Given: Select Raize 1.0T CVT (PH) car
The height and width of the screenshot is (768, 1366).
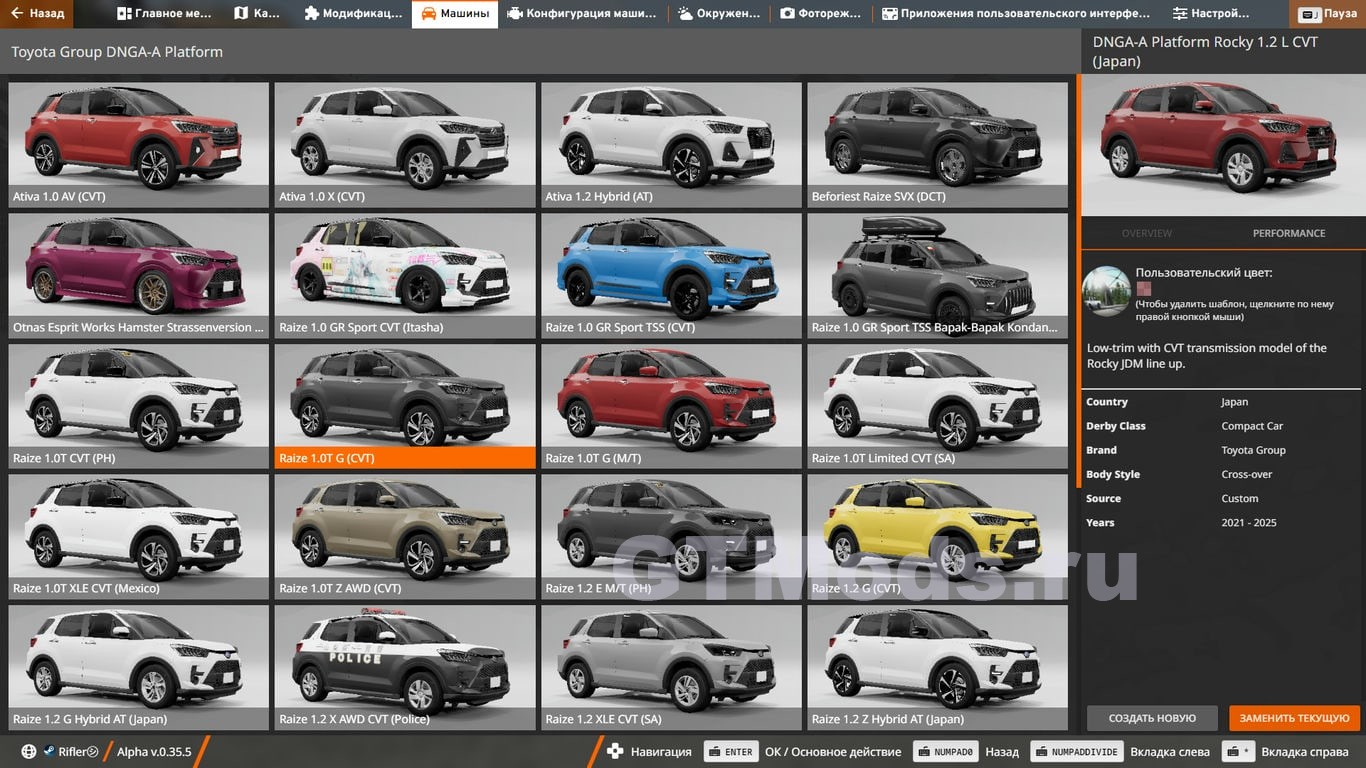Looking at the screenshot, I should (139, 406).
